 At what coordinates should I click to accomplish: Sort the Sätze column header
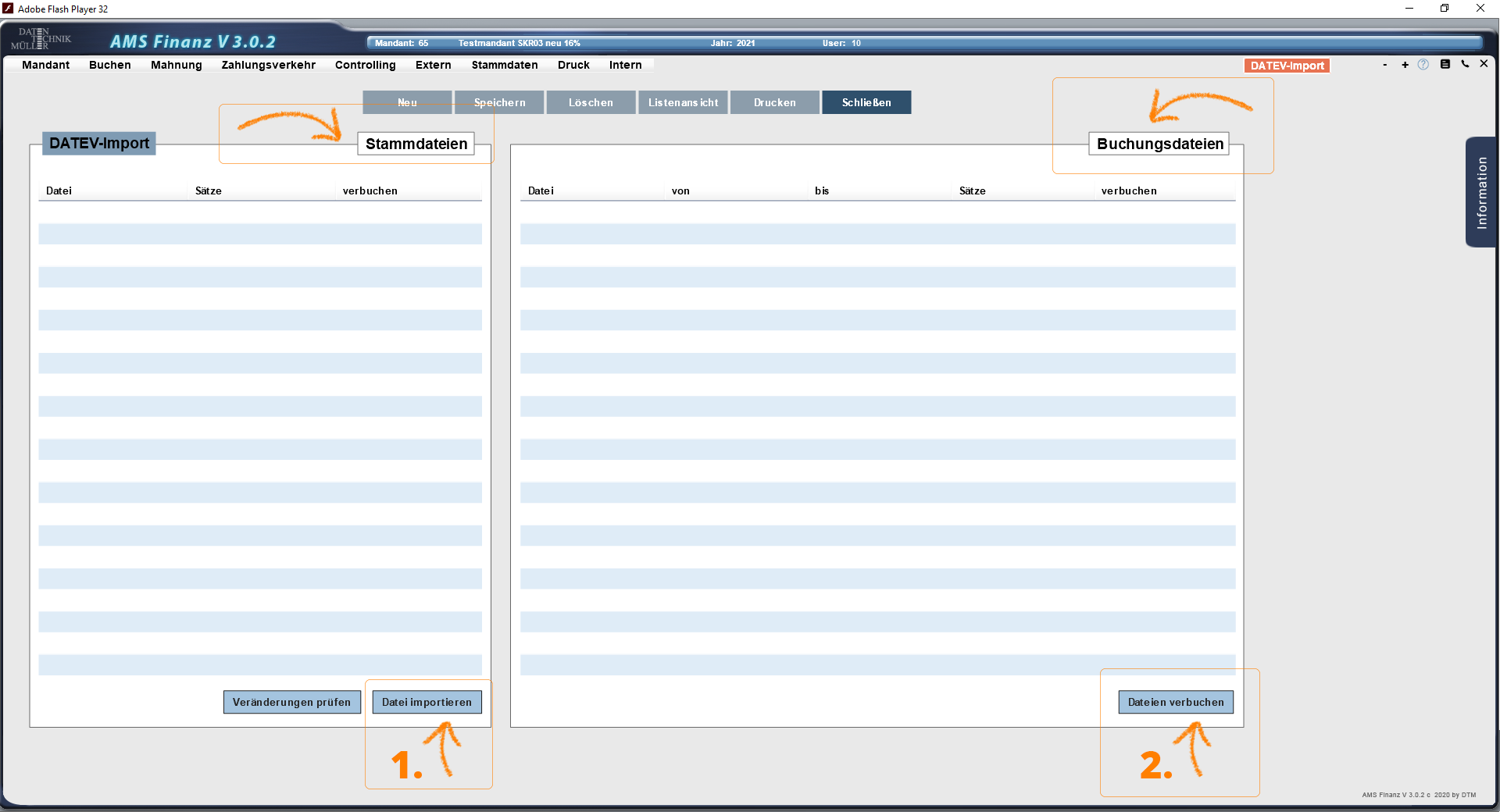tap(208, 191)
